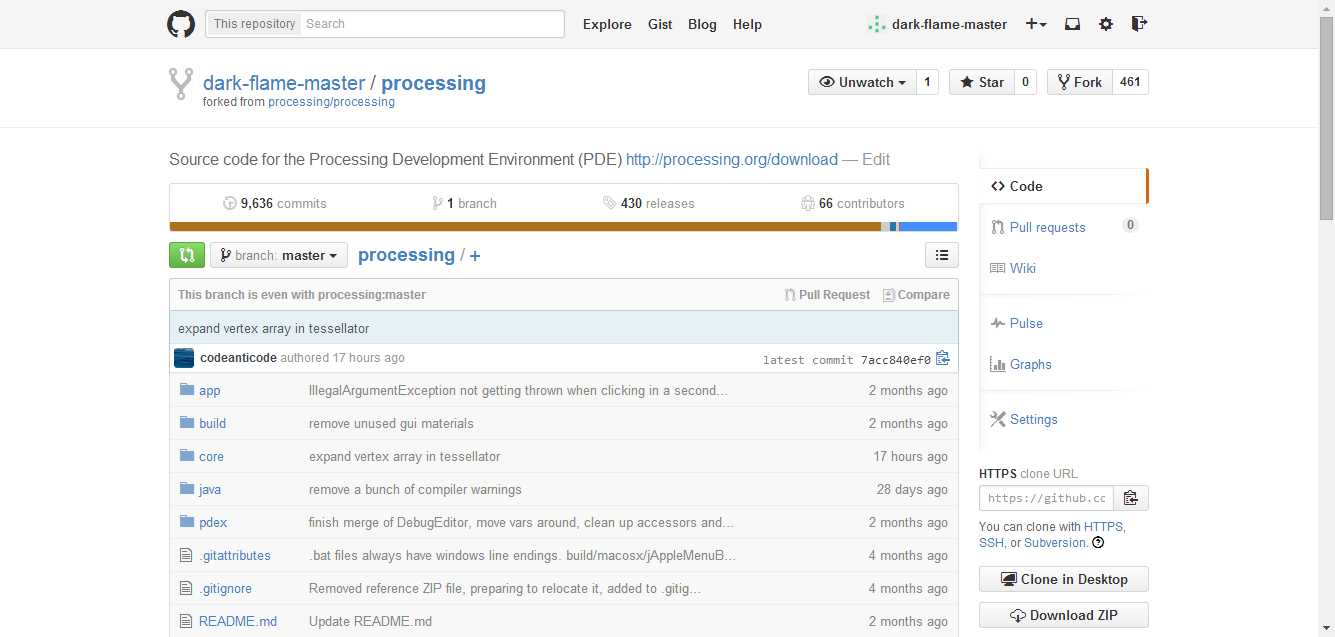View the 9,636 commits link
Image resolution: width=1335 pixels, height=637 pixels.
tap(275, 203)
